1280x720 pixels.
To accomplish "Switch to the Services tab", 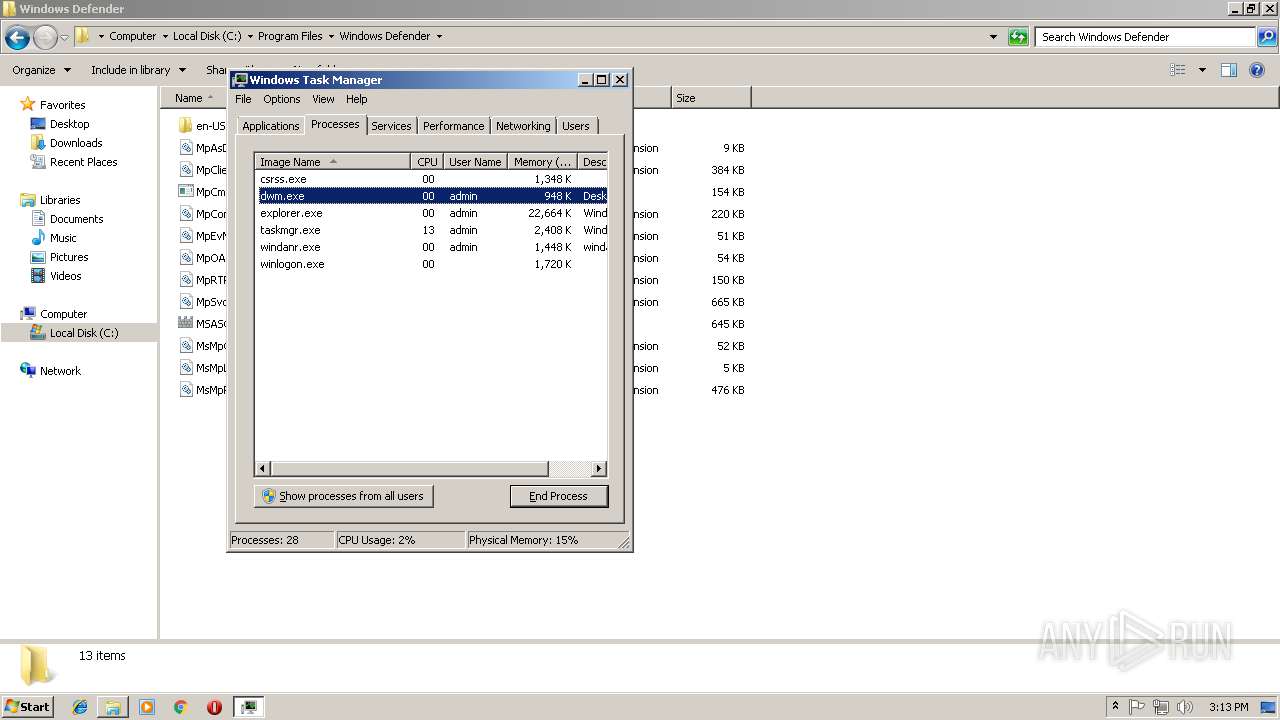I will 391,126.
